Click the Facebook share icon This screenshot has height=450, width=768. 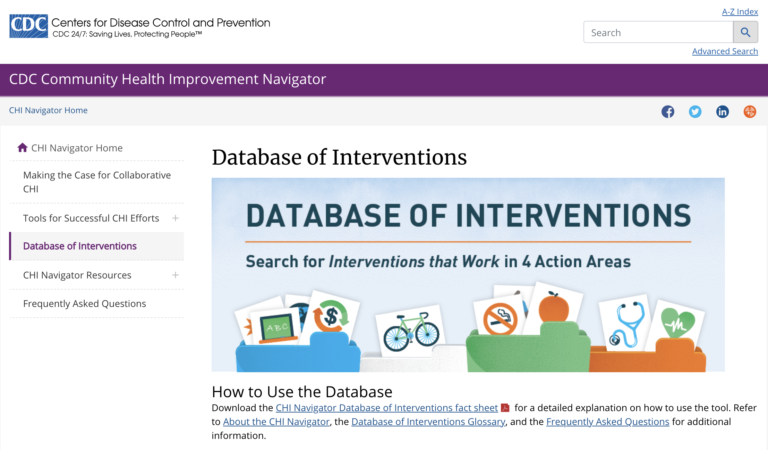pyautogui.click(x=668, y=111)
